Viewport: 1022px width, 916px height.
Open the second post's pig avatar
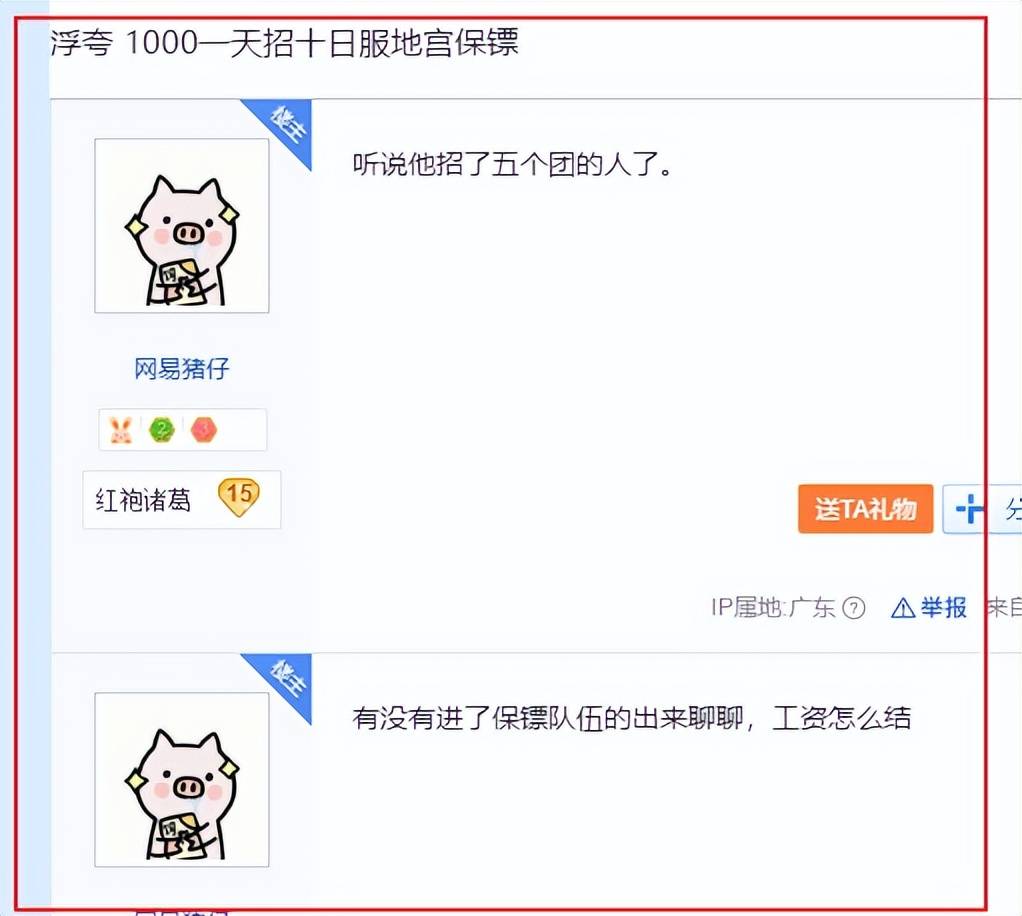182,780
